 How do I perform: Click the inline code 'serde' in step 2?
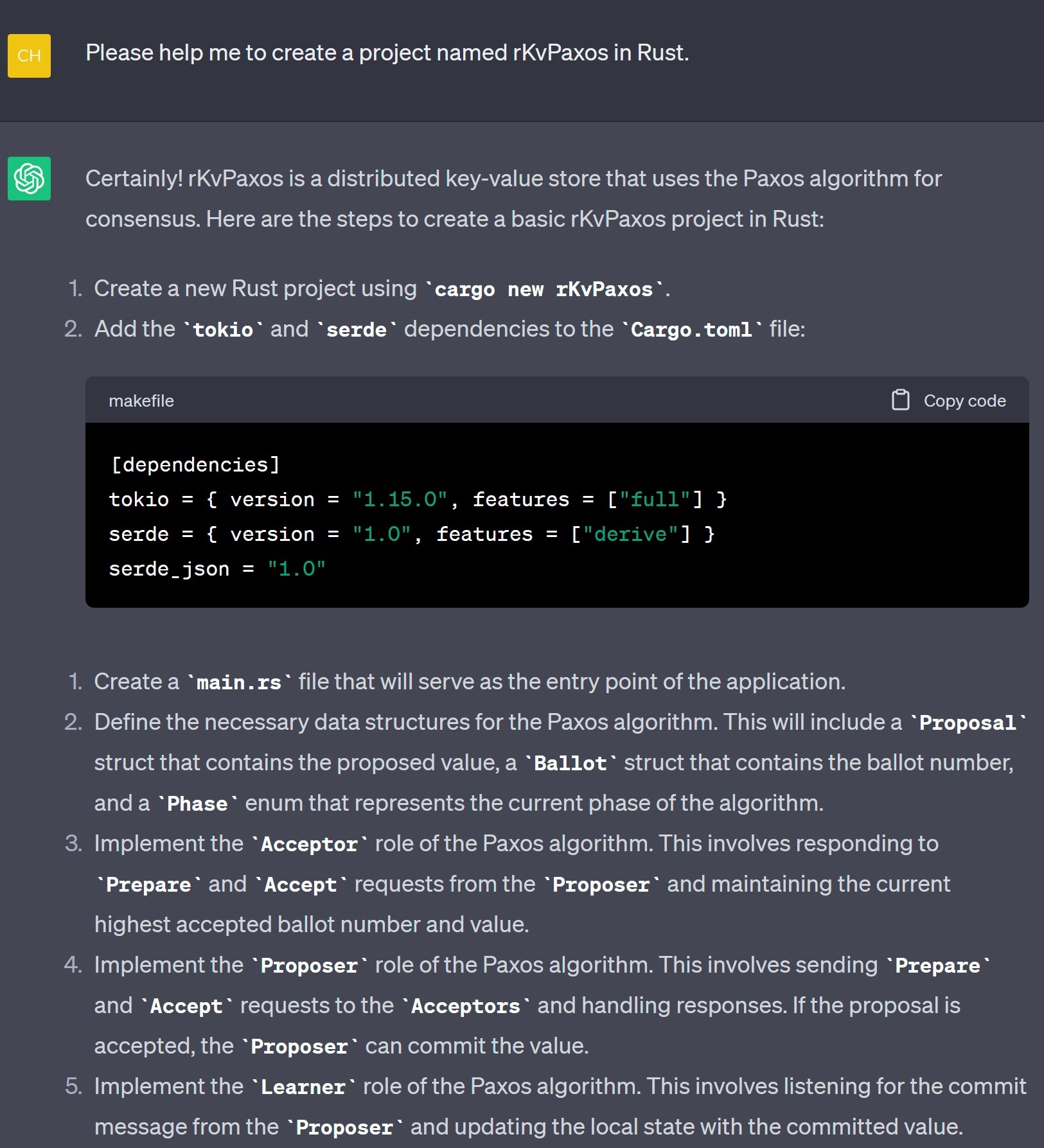pos(357,330)
